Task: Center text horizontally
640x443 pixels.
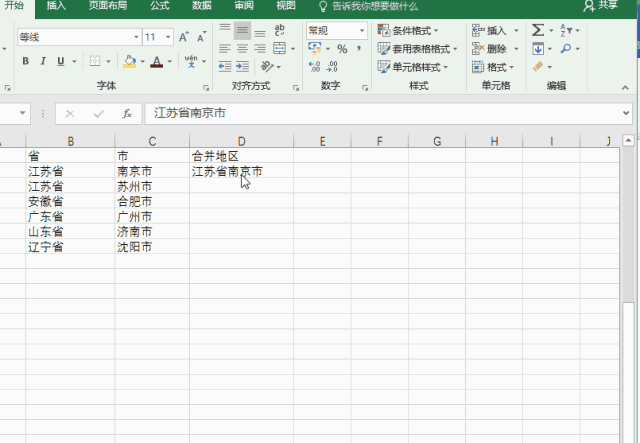Action: coord(242,49)
